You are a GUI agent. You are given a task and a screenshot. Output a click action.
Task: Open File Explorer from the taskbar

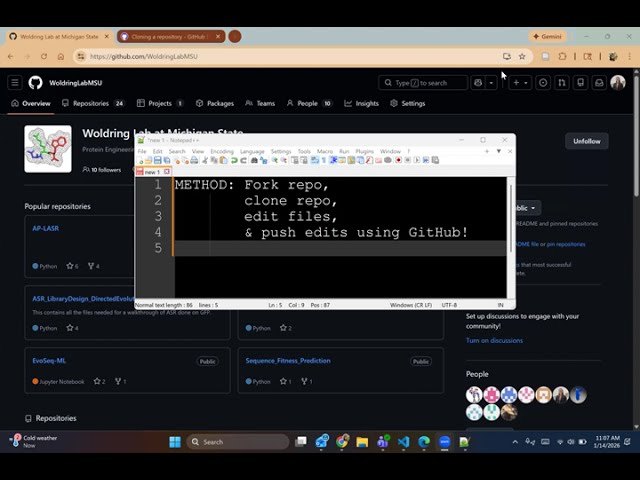coord(362,442)
